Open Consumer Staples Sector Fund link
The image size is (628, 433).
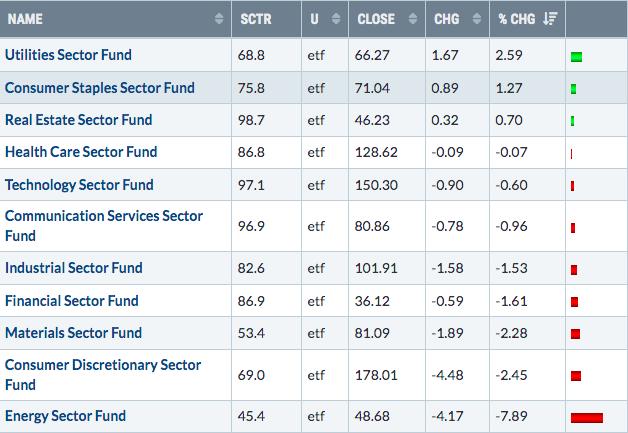click(100, 88)
